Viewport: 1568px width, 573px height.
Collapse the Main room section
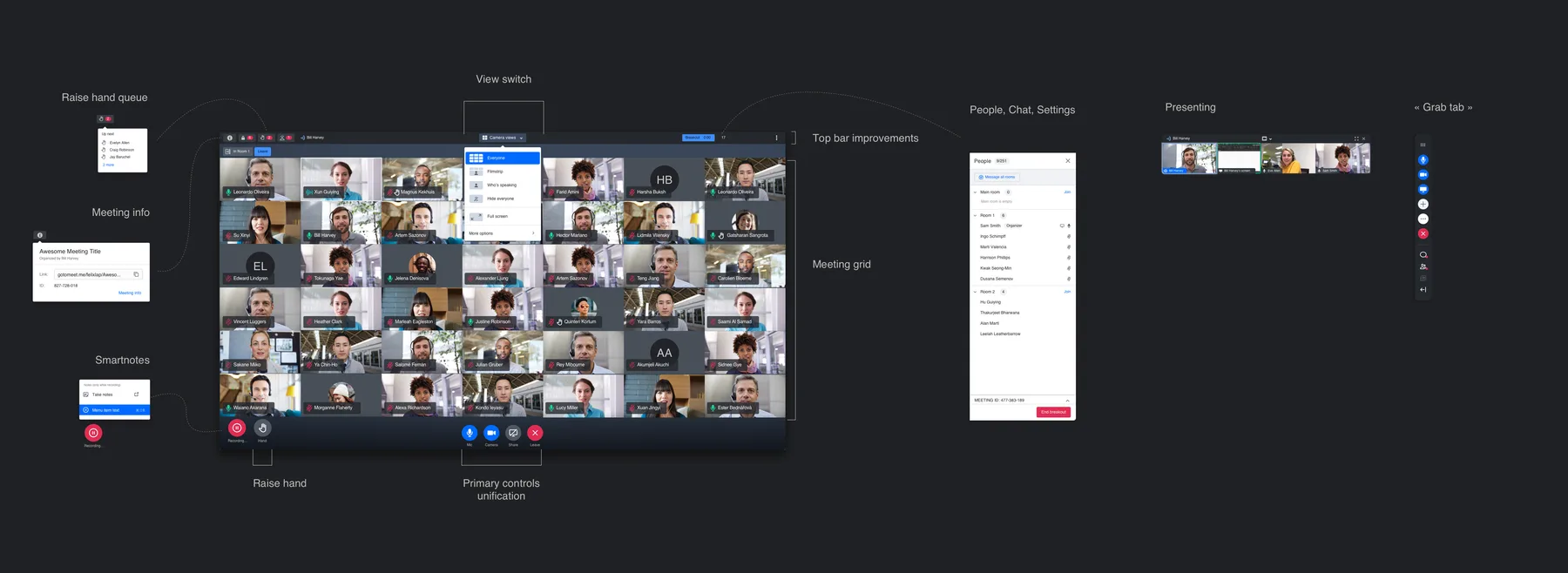tap(976, 192)
